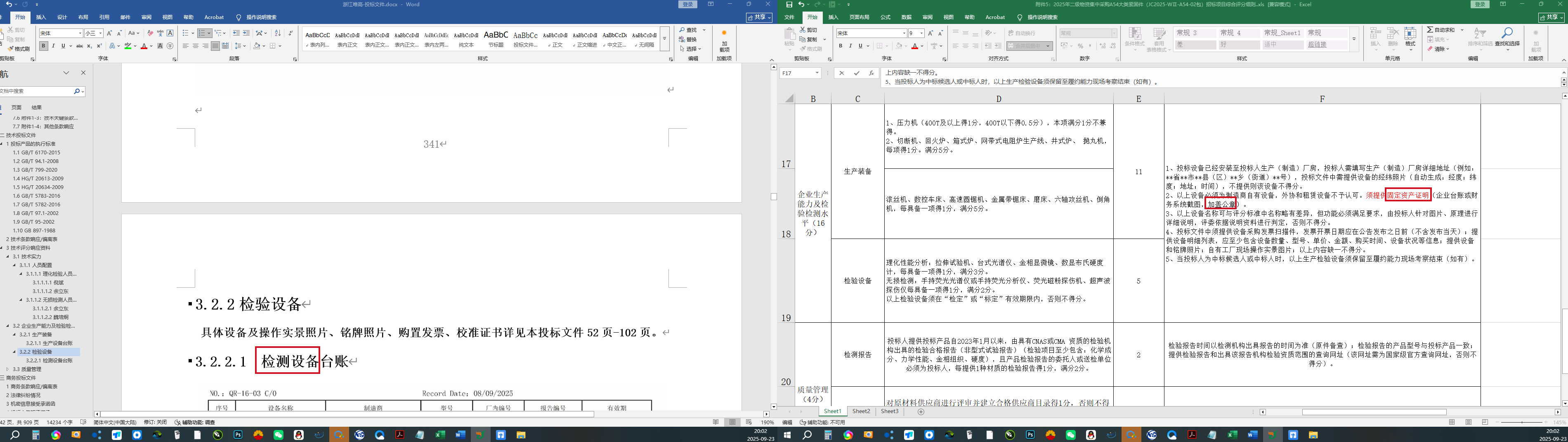
Task: Expand 3.3 质量管理 node in navigation
Action: click(x=8, y=369)
